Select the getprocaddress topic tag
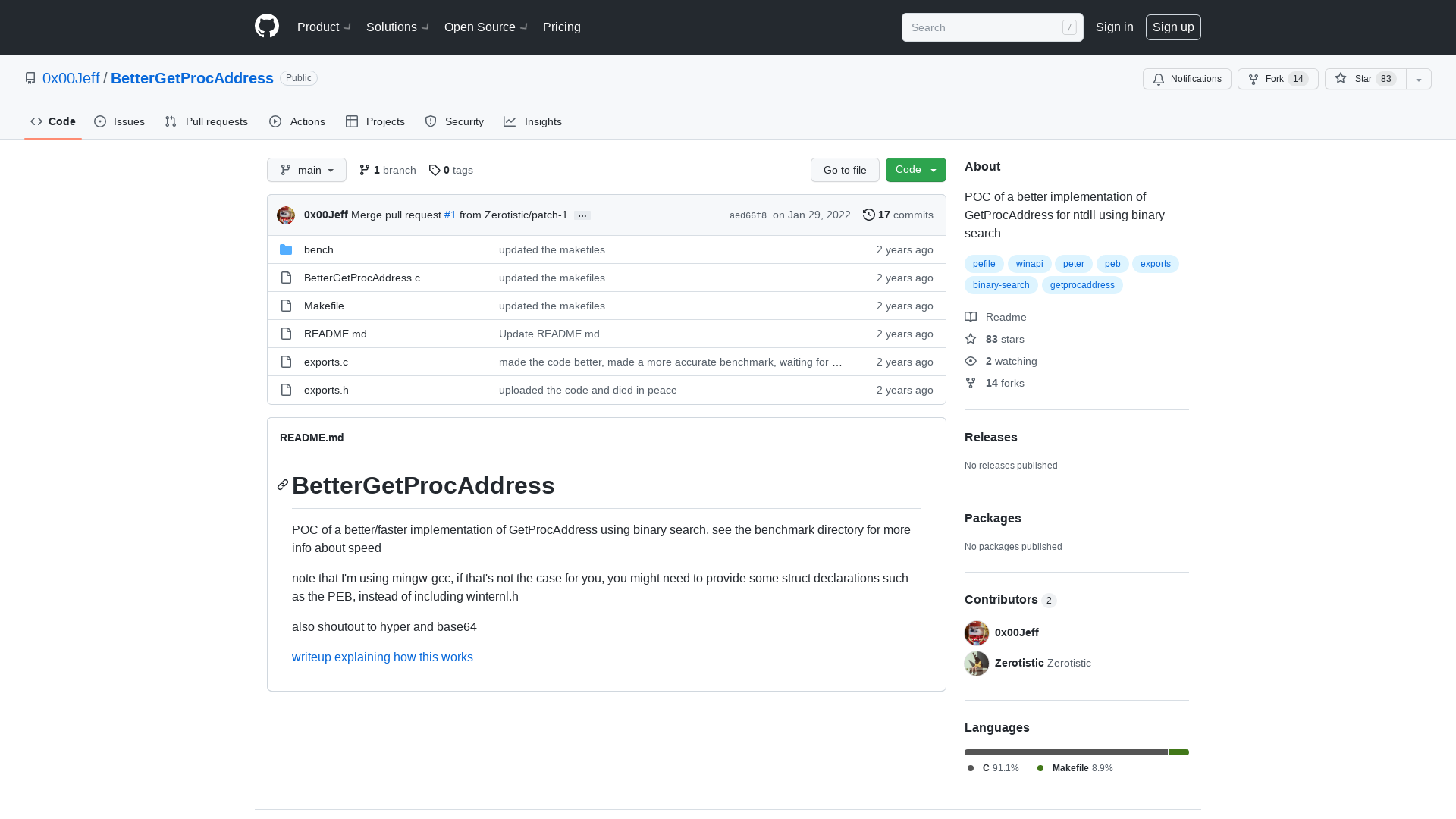Screen dimensions: 1456x819 [1082, 285]
